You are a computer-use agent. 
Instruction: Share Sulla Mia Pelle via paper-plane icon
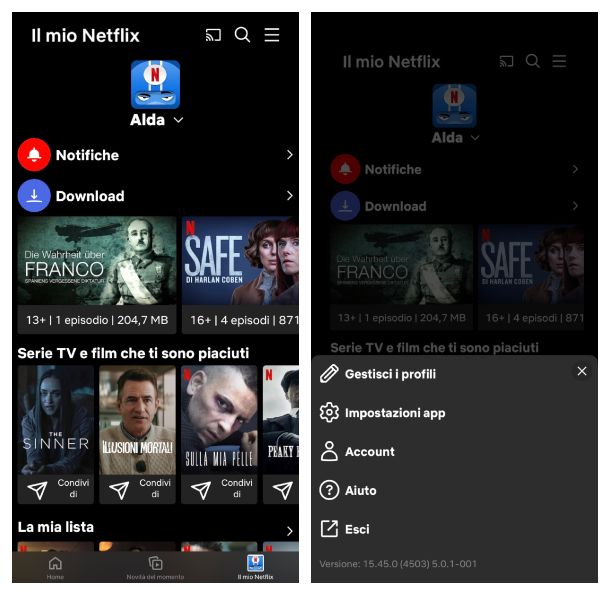(x=201, y=490)
